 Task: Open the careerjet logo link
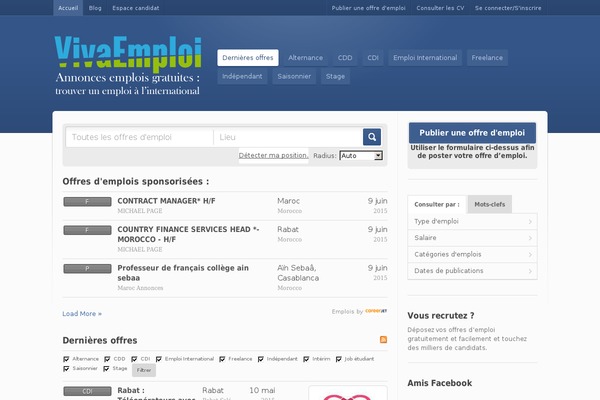click(x=376, y=311)
